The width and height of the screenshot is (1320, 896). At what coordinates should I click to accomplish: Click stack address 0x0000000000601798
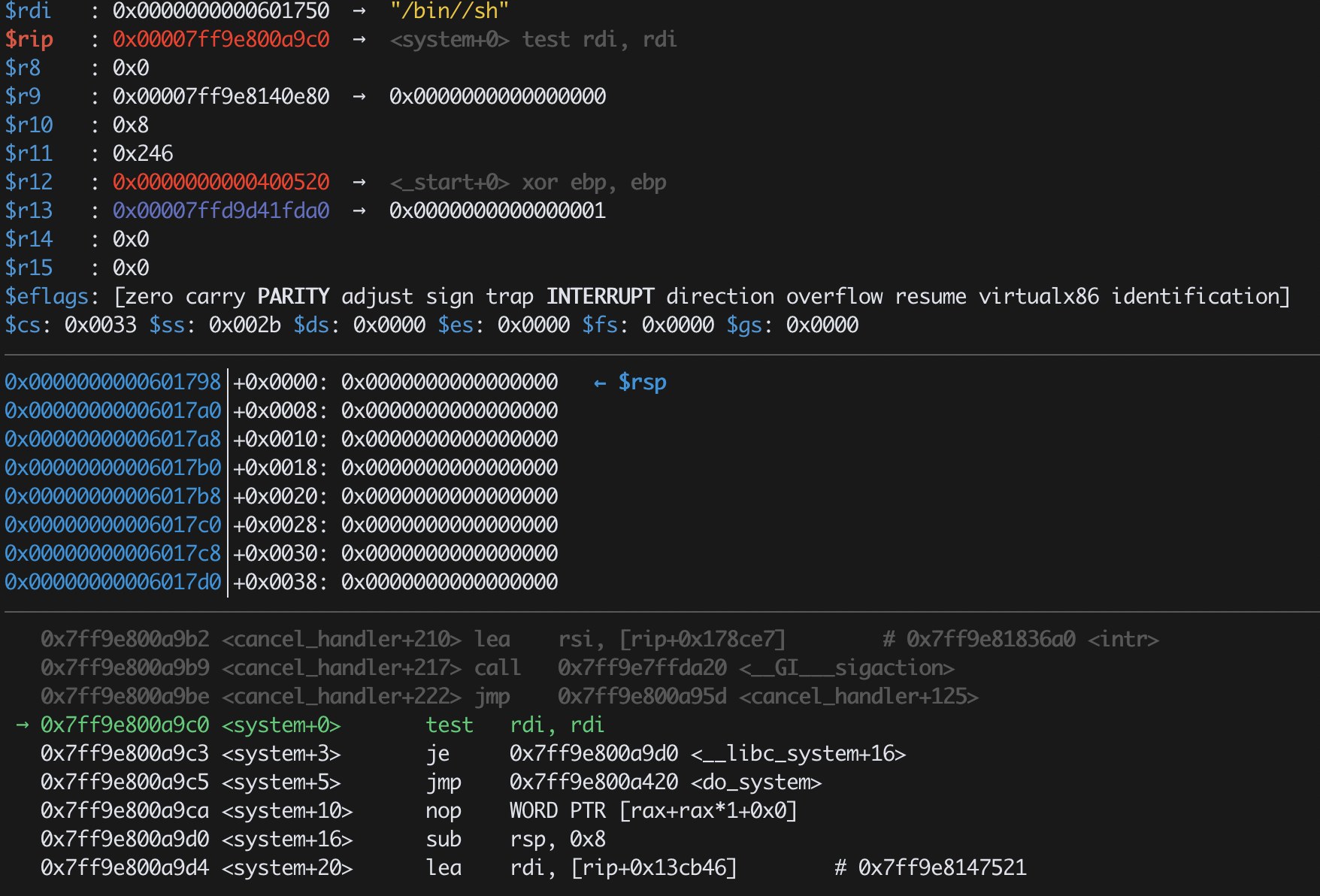point(113,382)
